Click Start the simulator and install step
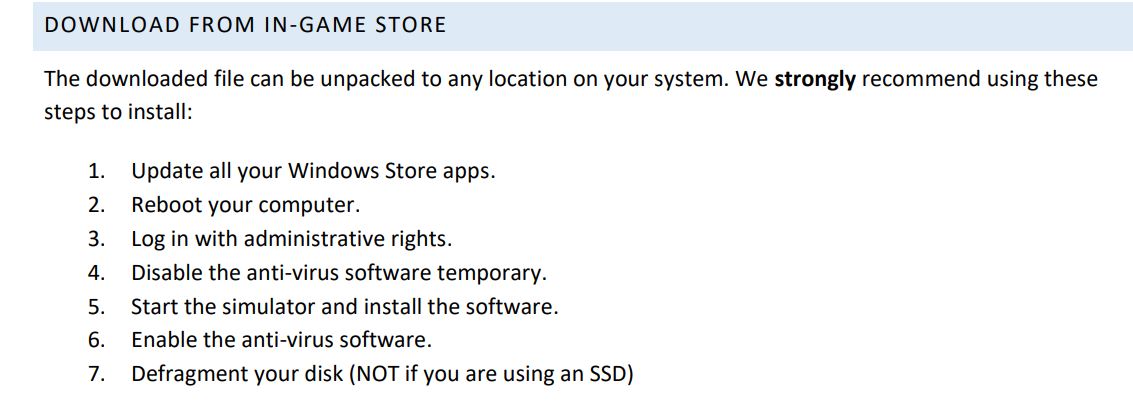This screenshot has width=1133, height=414. [345, 306]
